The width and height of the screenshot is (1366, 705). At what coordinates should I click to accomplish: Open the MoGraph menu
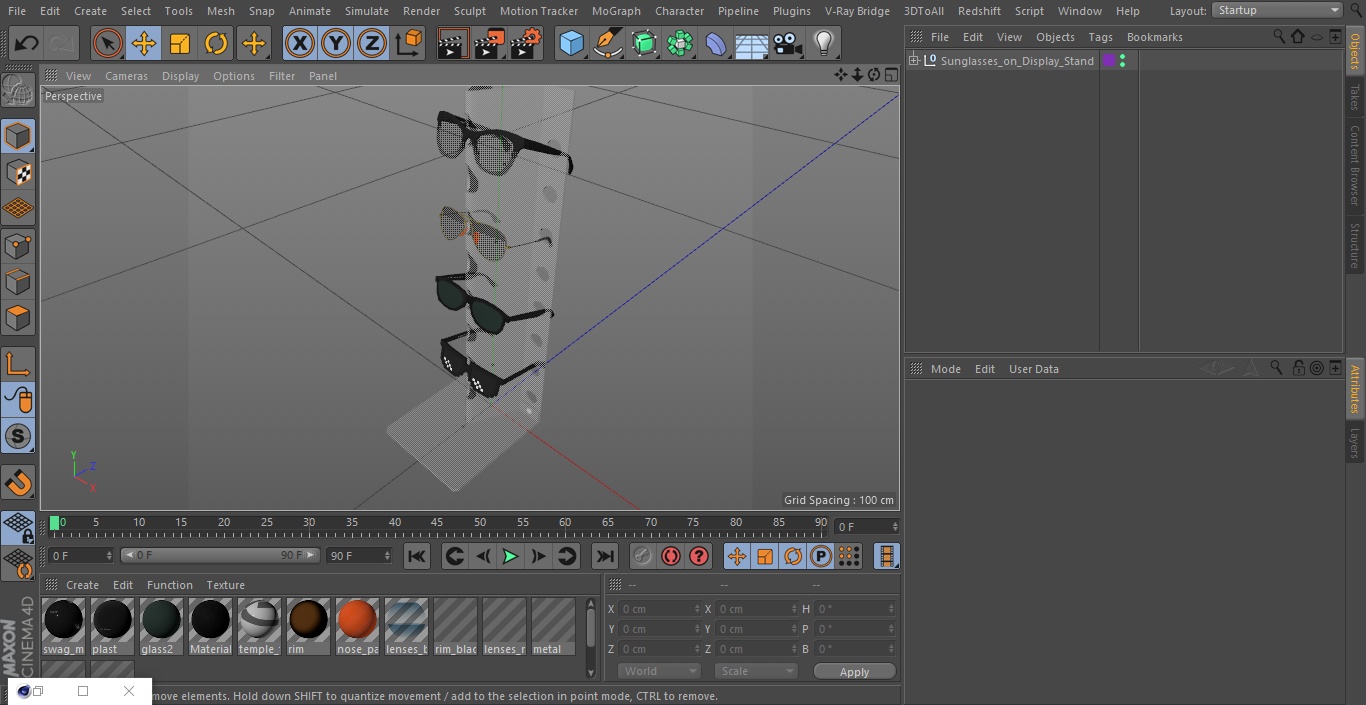click(x=616, y=11)
